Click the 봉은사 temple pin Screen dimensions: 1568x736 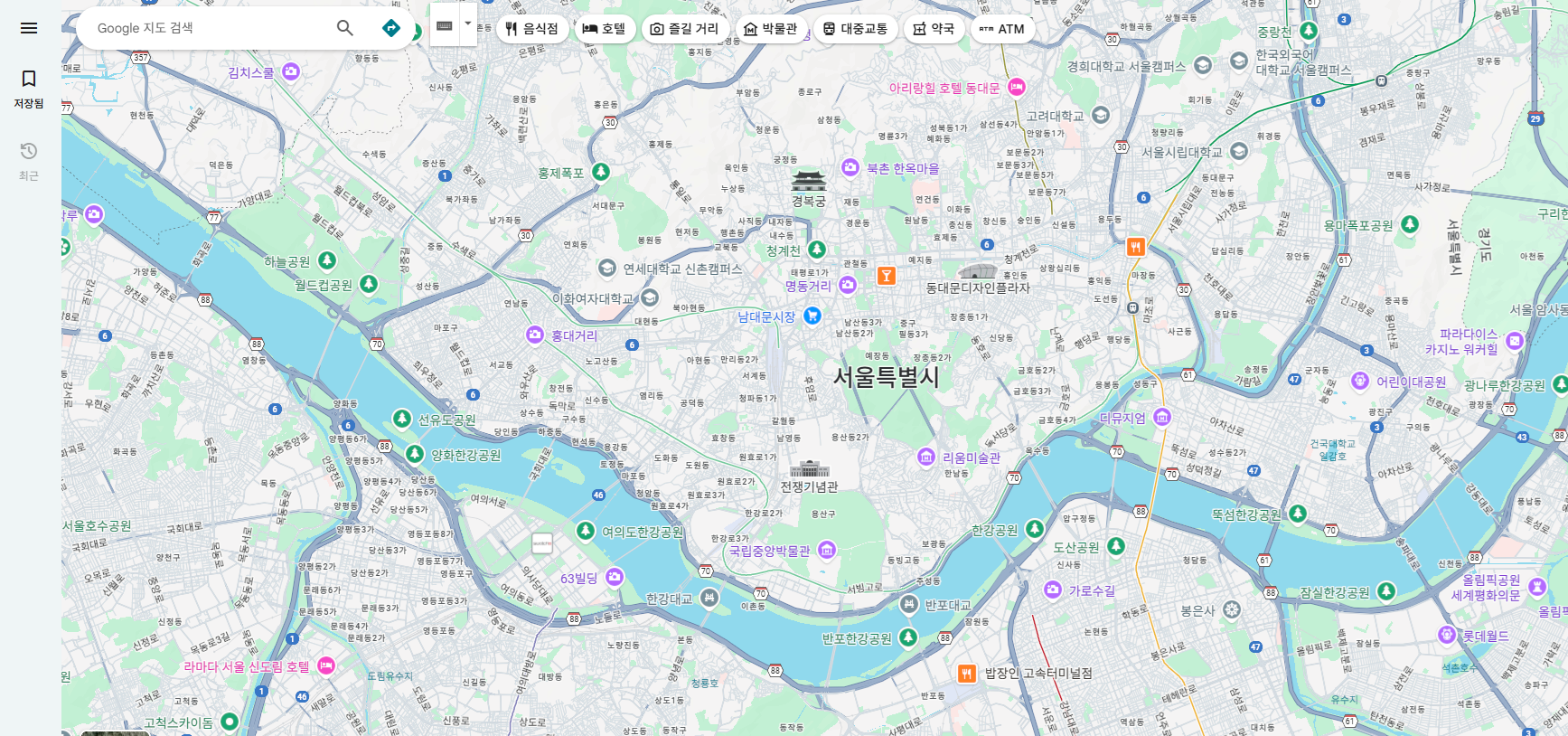1232,609
